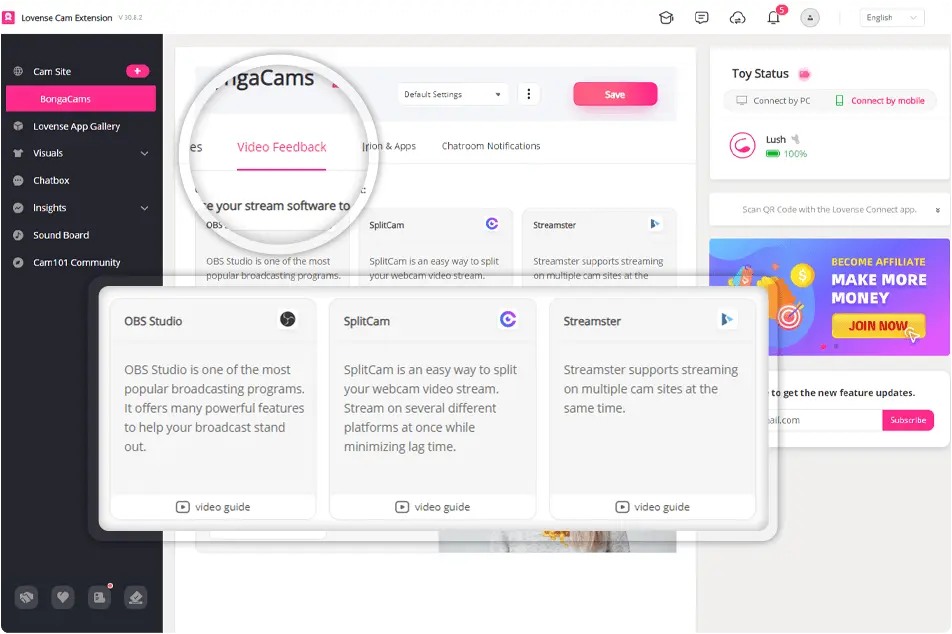Open OBS Studio video guide
The height and width of the screenshot is (634, 952).
coord(213,507)
